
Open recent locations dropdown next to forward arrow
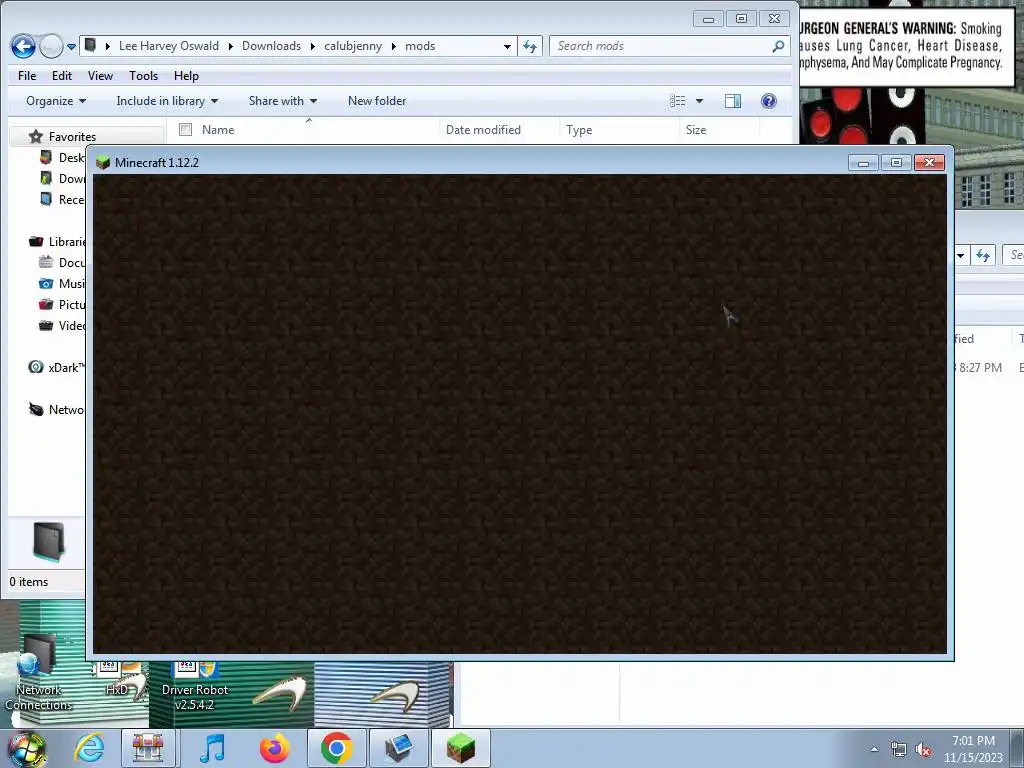click(71, 46)
